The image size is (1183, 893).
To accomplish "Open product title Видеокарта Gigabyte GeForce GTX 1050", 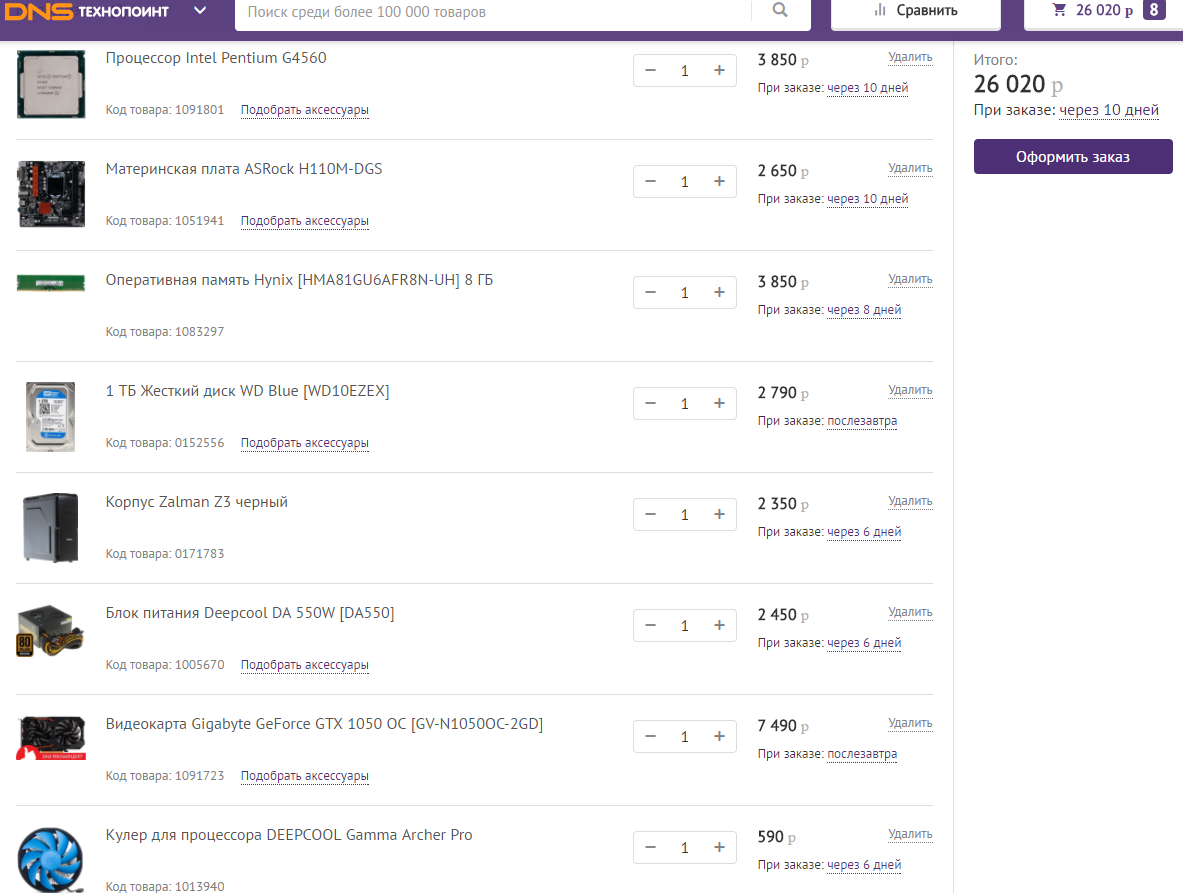I will (324, 724).
